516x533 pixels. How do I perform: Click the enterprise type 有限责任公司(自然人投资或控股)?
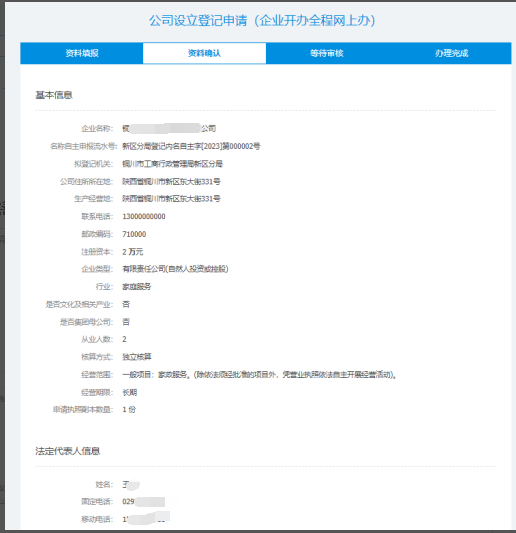coord(175,269)
